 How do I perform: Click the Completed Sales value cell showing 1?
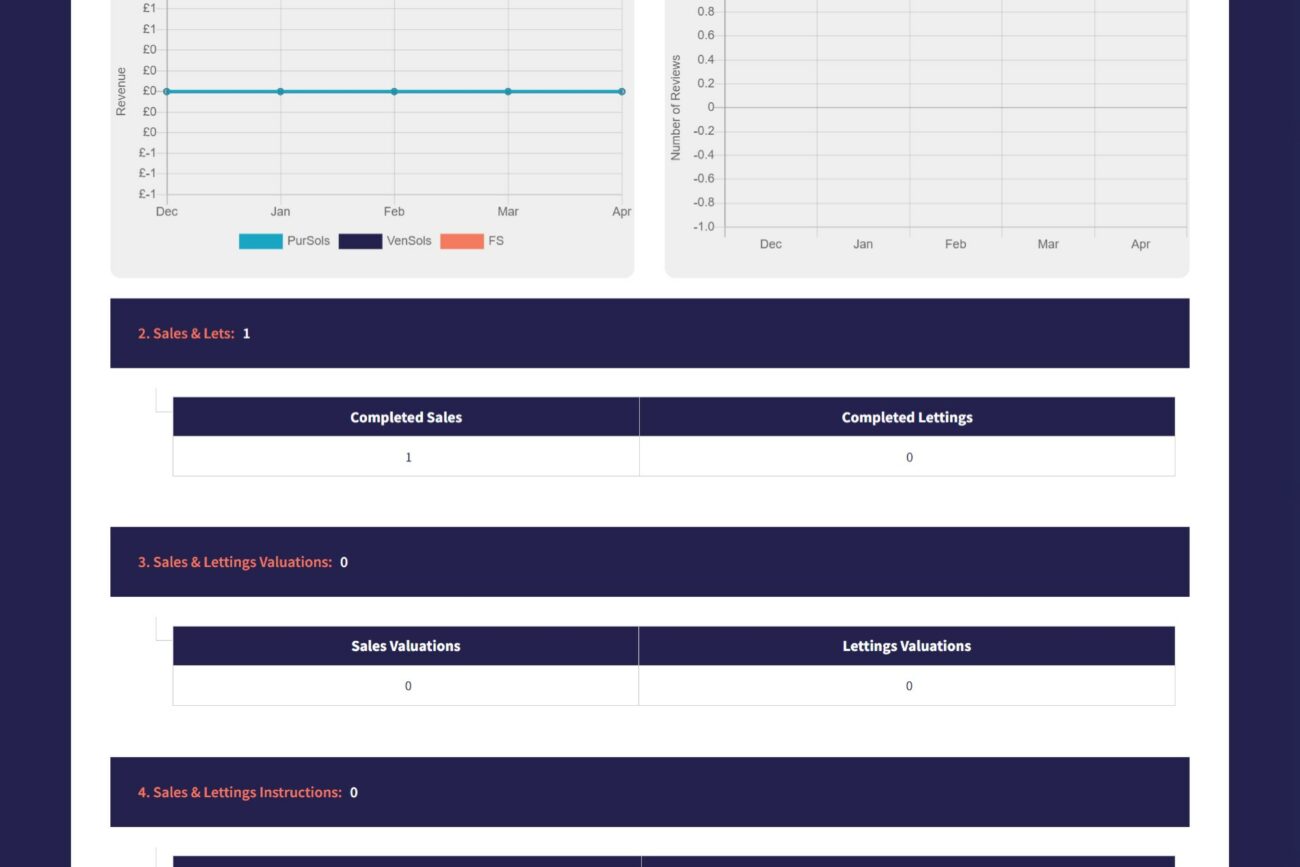pos(406,457)
